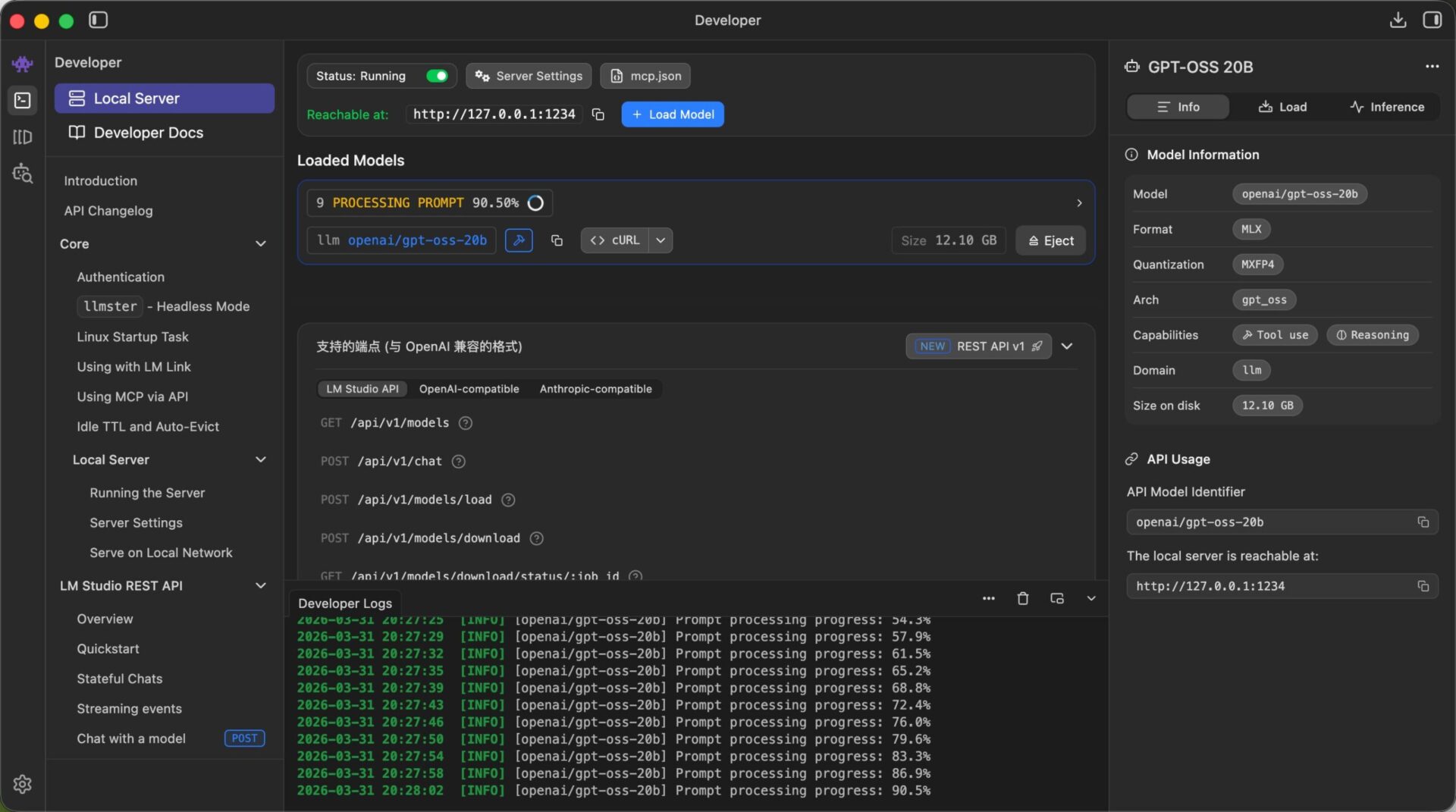Click the blue wrench icon beside model name
The image size is (1456, 812).
point(519,240)
